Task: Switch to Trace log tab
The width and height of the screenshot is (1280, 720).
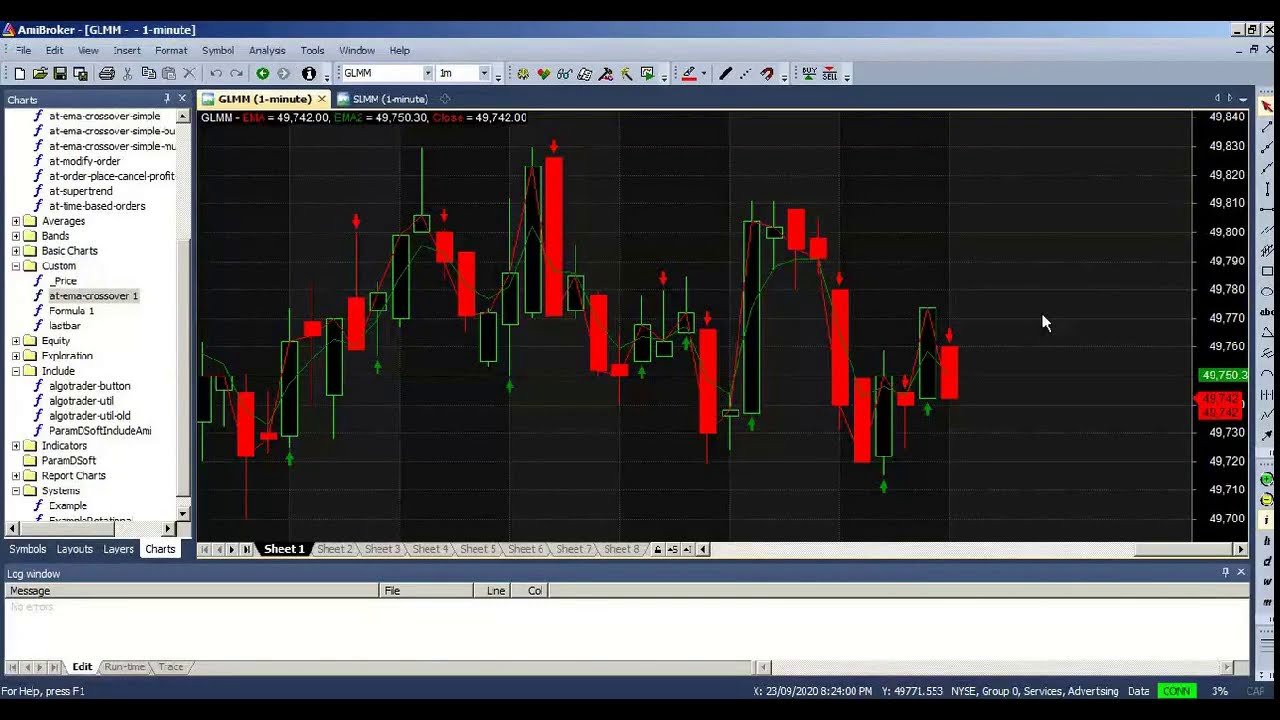Action: click(x=171, y=667)
